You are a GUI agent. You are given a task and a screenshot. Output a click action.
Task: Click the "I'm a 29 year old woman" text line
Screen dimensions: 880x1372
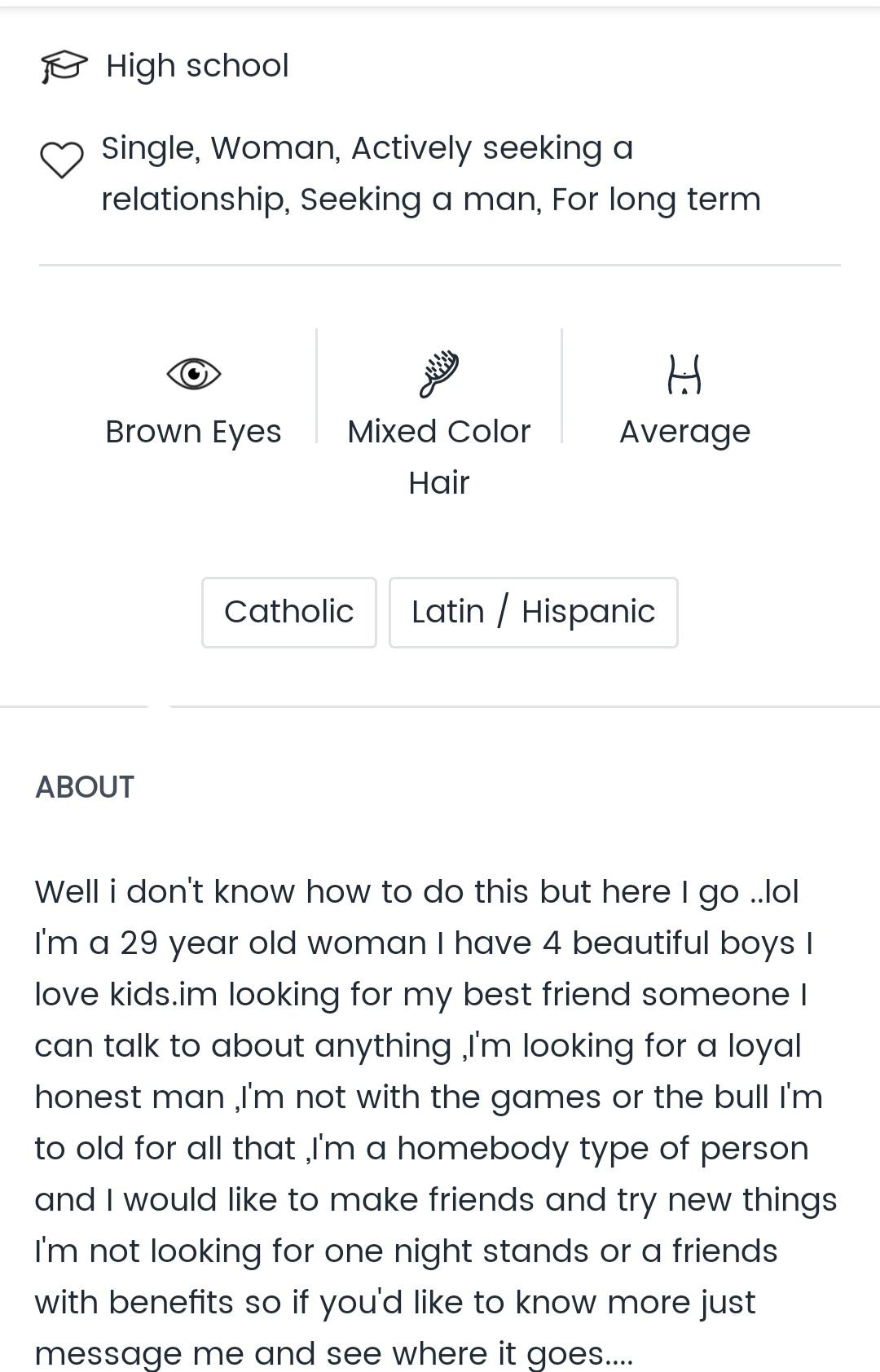pyautogui.click(x=424, y=943)
